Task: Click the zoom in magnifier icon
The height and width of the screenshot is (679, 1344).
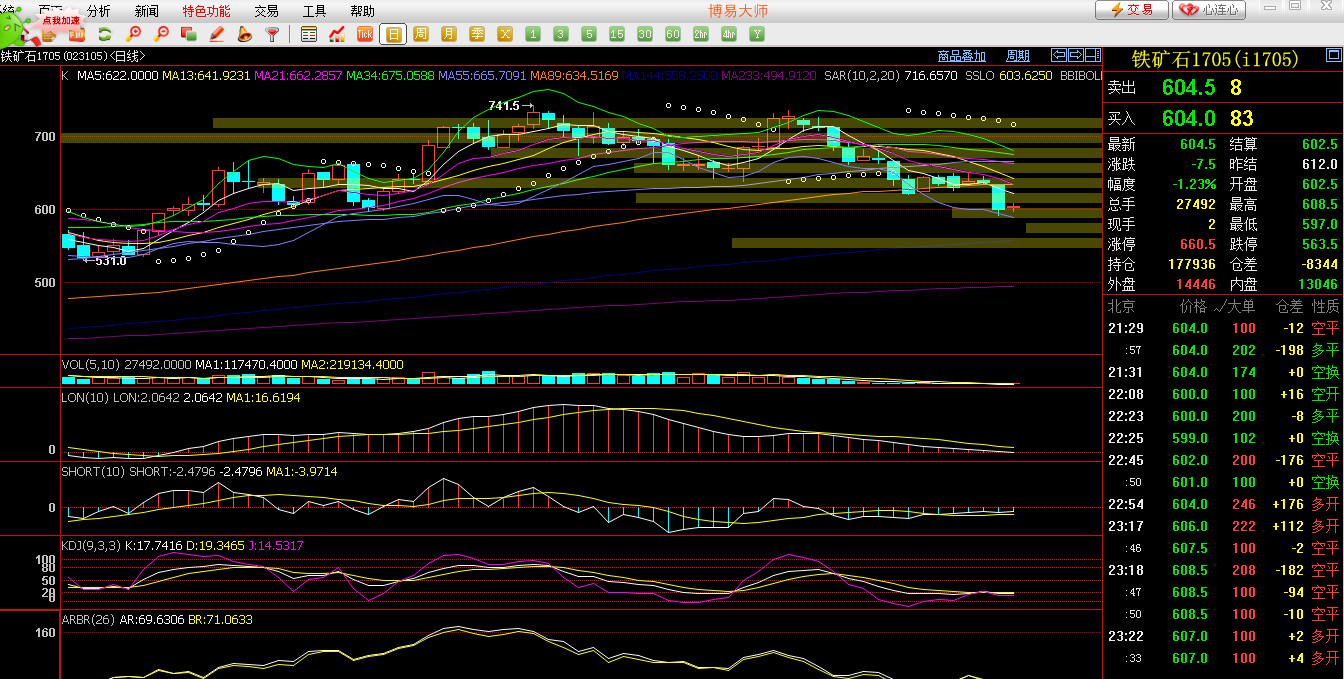Action: point(133,34)
